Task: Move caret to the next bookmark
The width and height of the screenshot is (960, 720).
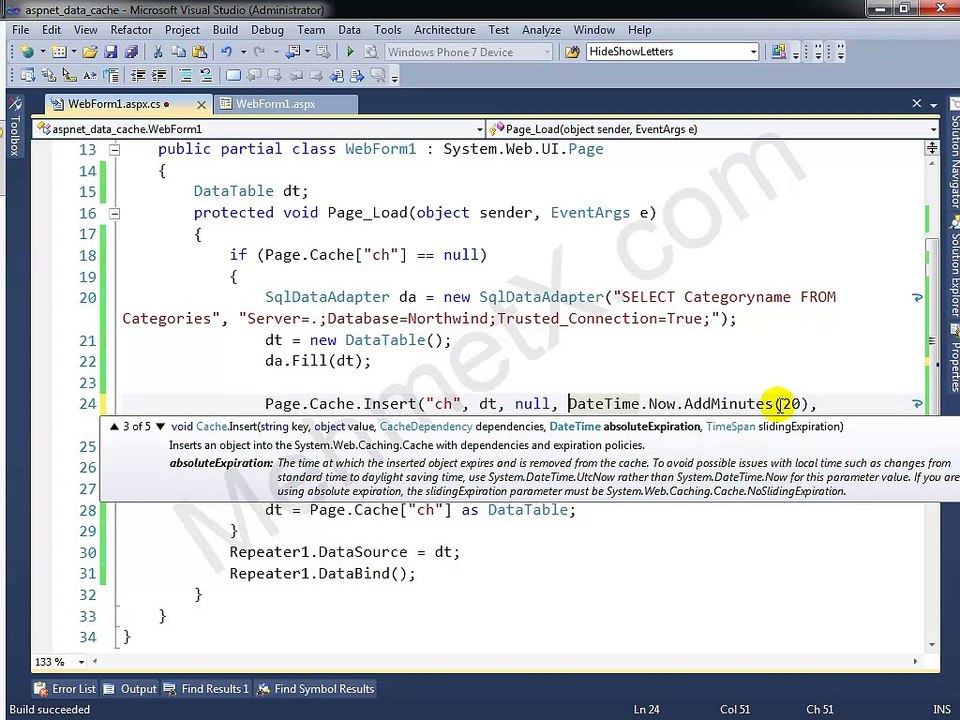Action: pos(275,75)
